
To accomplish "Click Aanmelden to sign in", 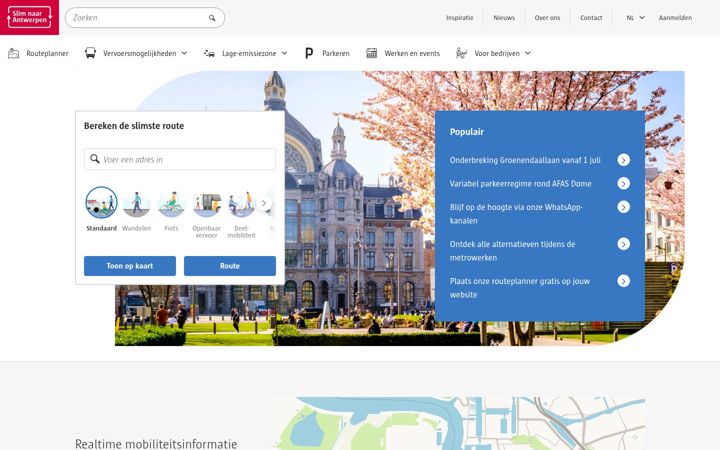I will tap(675, 18).
